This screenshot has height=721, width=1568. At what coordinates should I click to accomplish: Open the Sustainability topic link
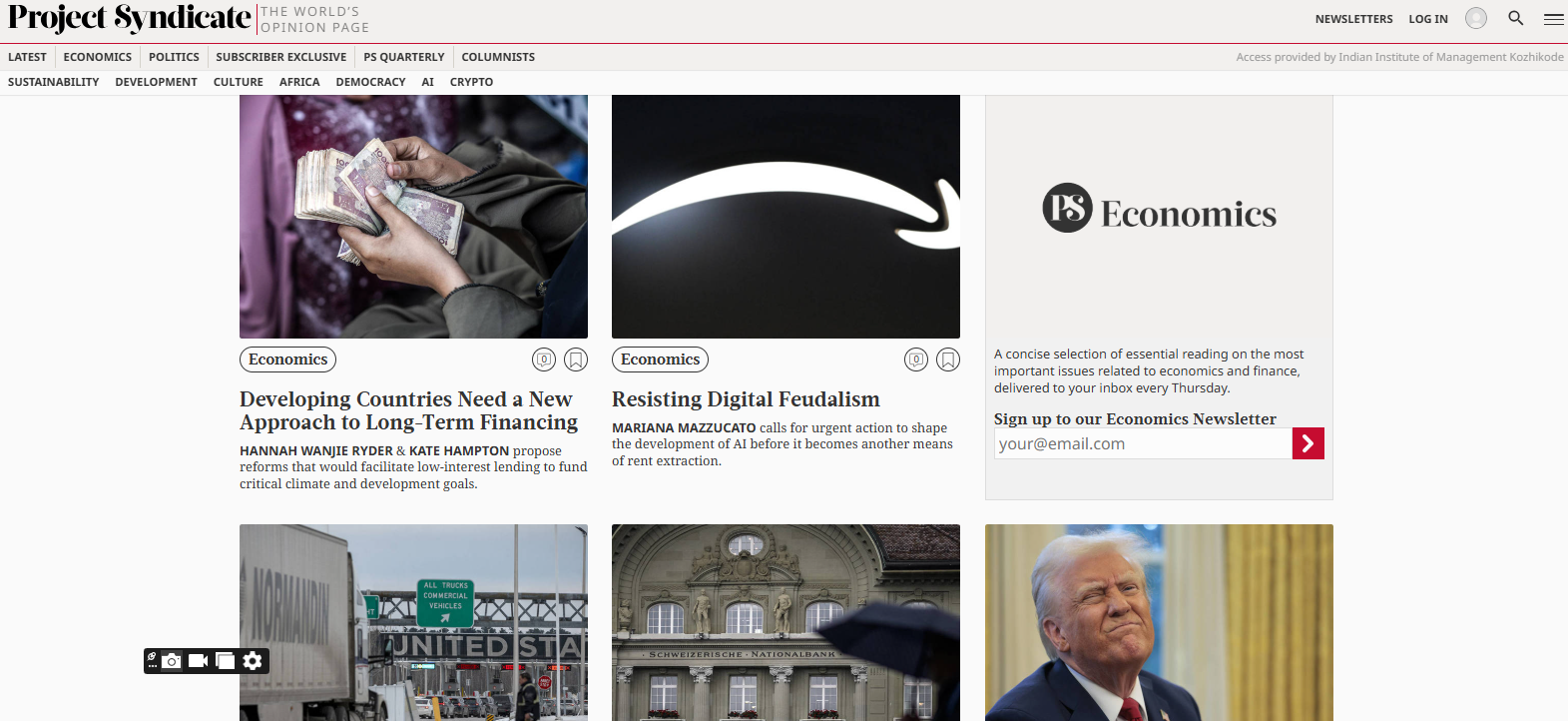point(54,82)
